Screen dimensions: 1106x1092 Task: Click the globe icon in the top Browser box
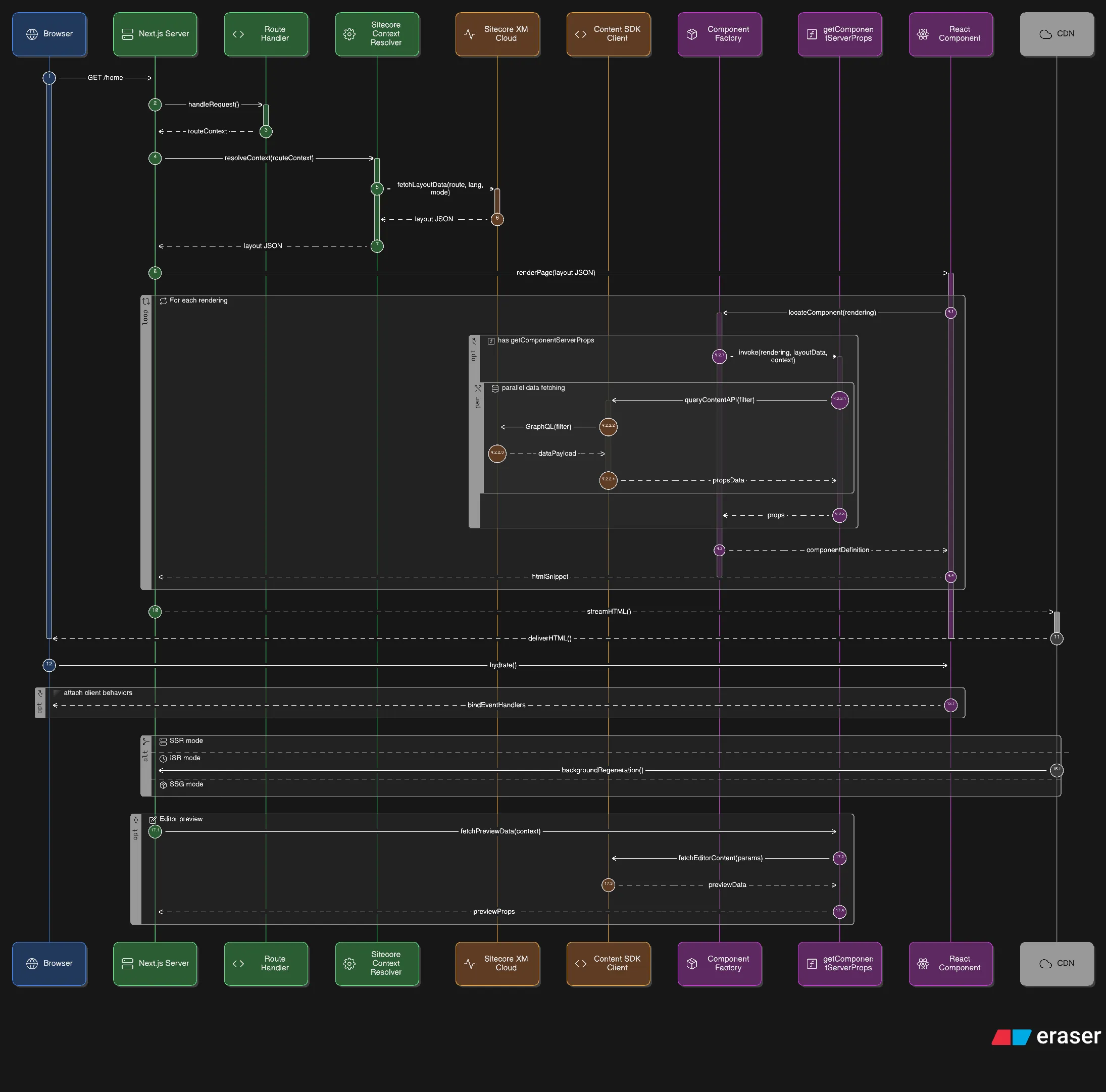[x=32, y=34]
